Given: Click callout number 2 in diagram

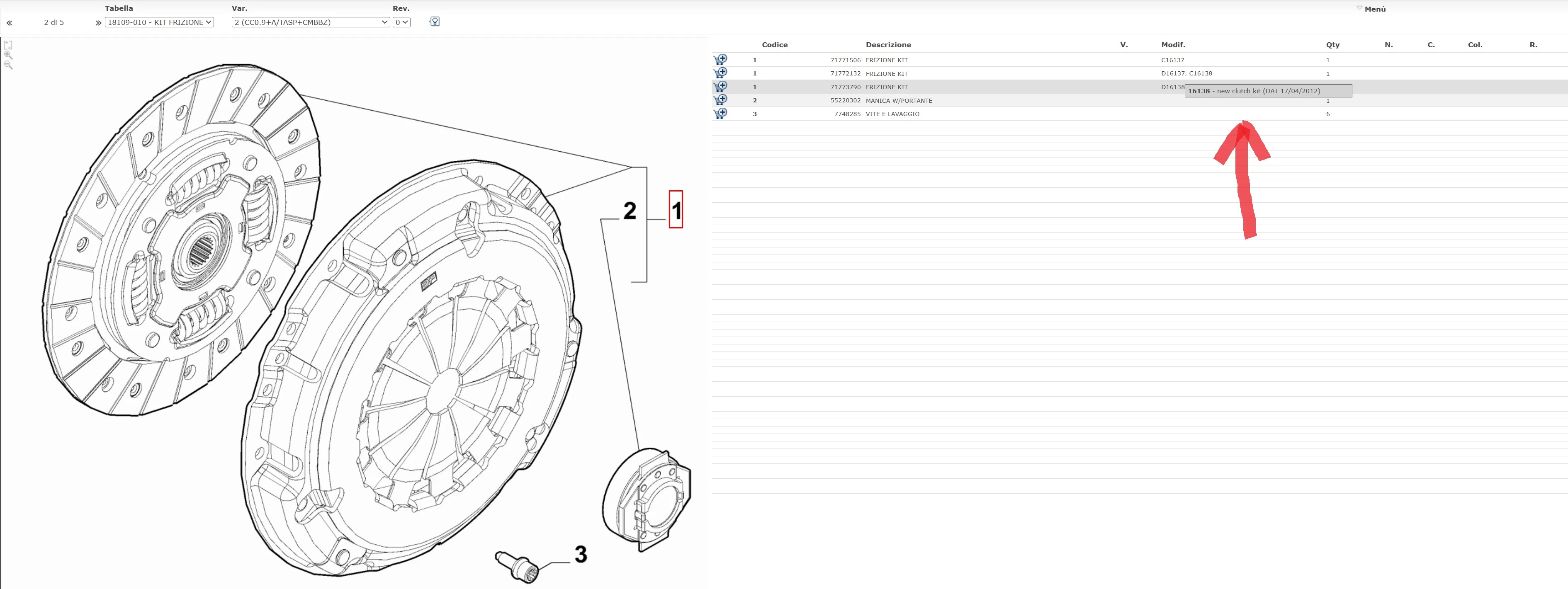Looking at the screenshot, I should 630,211.
